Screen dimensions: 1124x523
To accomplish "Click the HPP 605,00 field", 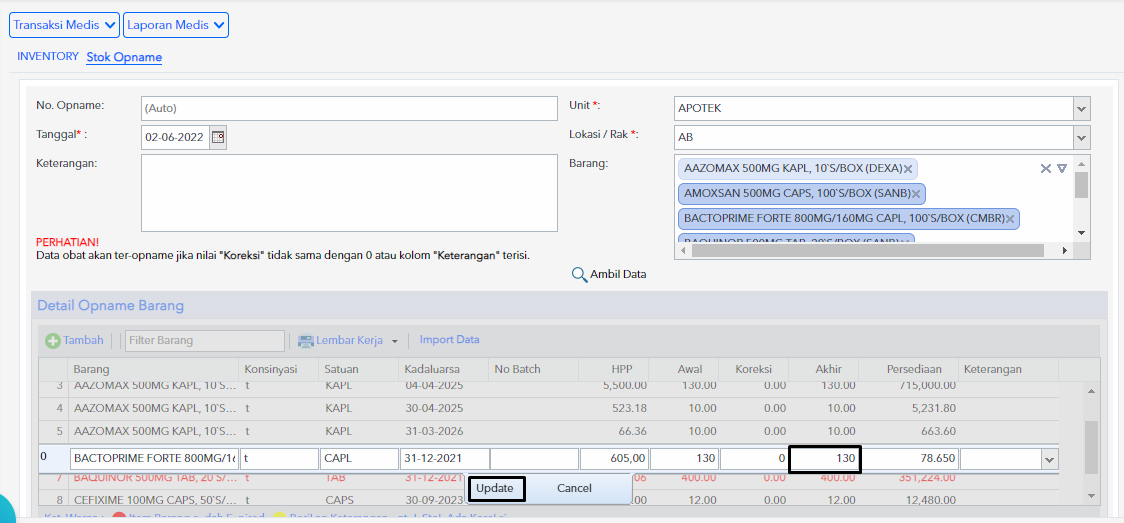I will point(615,459).
